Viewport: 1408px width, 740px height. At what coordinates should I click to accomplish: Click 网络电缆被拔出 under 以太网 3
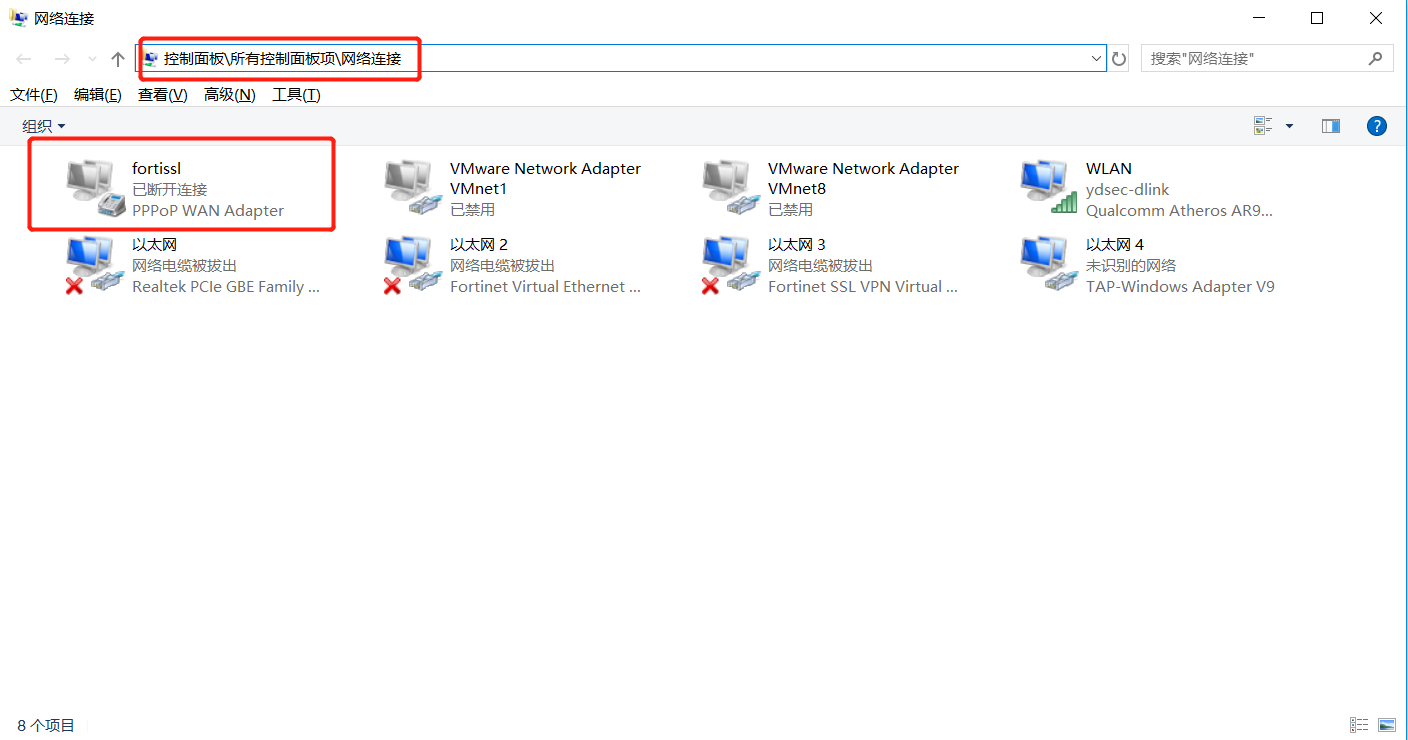[x=821, y=266]
